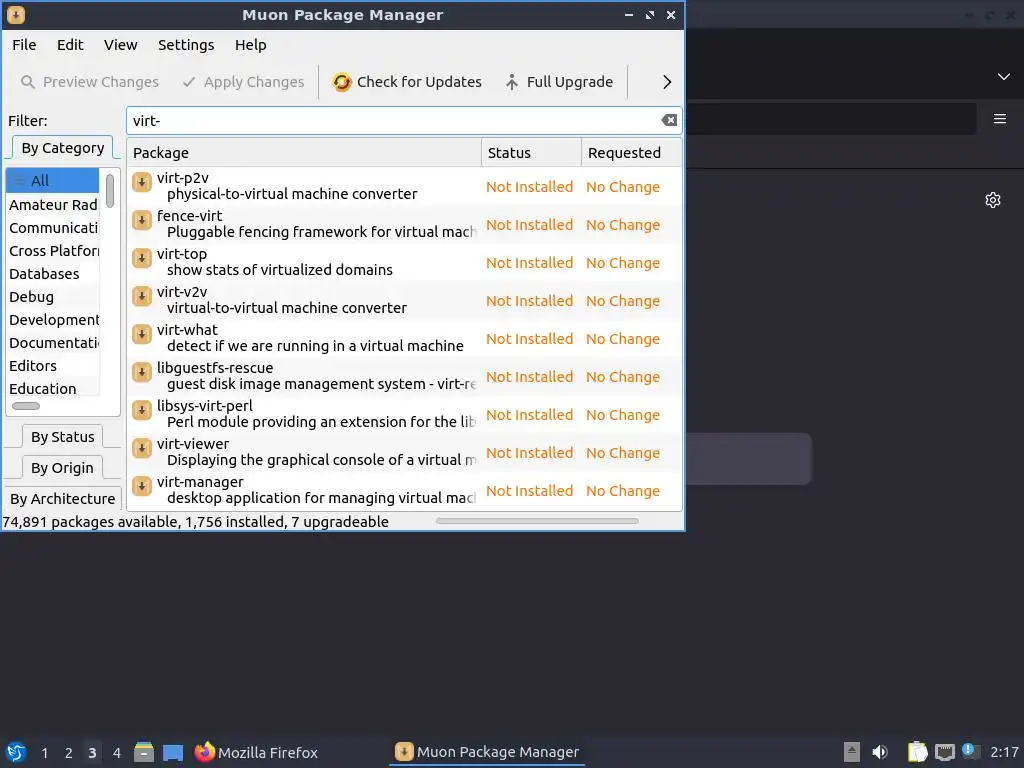Image resolution: width=1024 pixels, height=768 pixels.
Task: Click the Muon app icon in title bar
Action: [16, 14]
